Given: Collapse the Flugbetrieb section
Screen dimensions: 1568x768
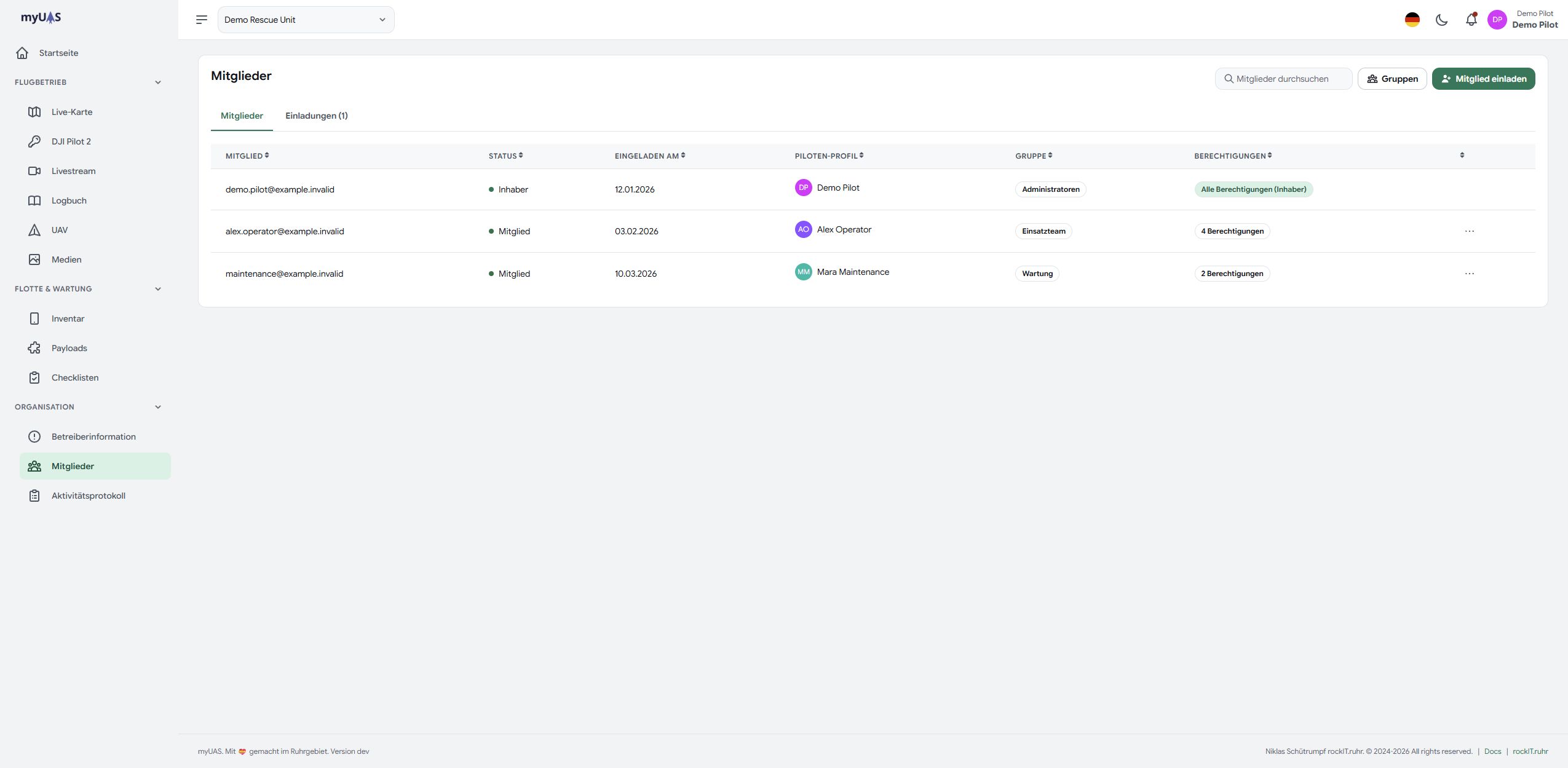Looking at the screenshot, I should (x=158, y=82).
